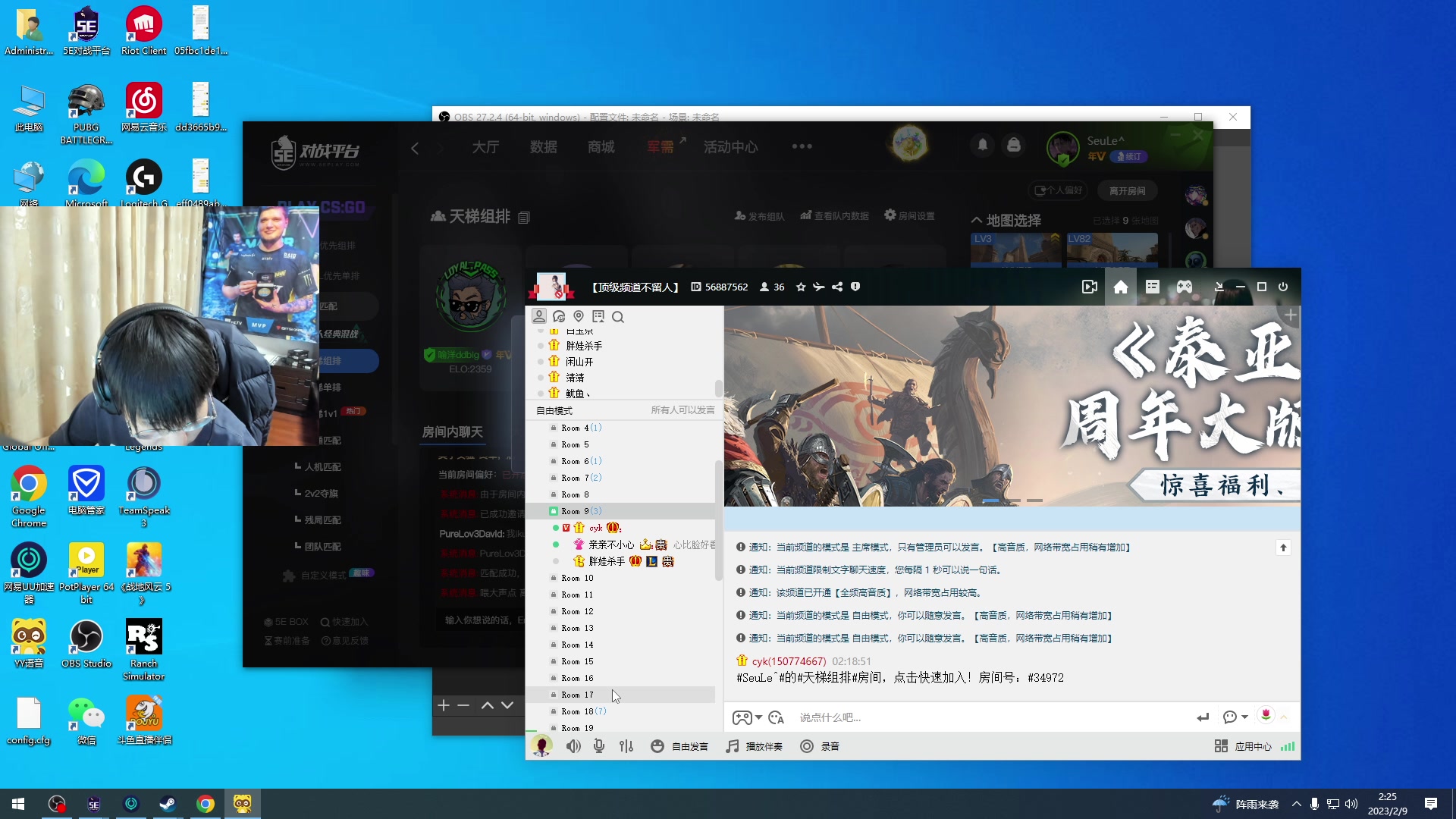Click the channel search magnifier icon
The width and height of the screenshot is (1456, 819).
(x=618, y=317)
